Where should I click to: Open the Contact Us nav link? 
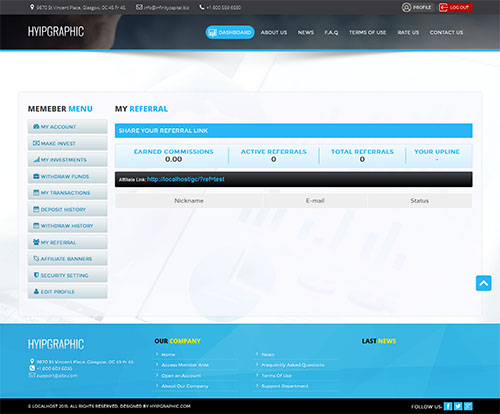coord(446,32)
